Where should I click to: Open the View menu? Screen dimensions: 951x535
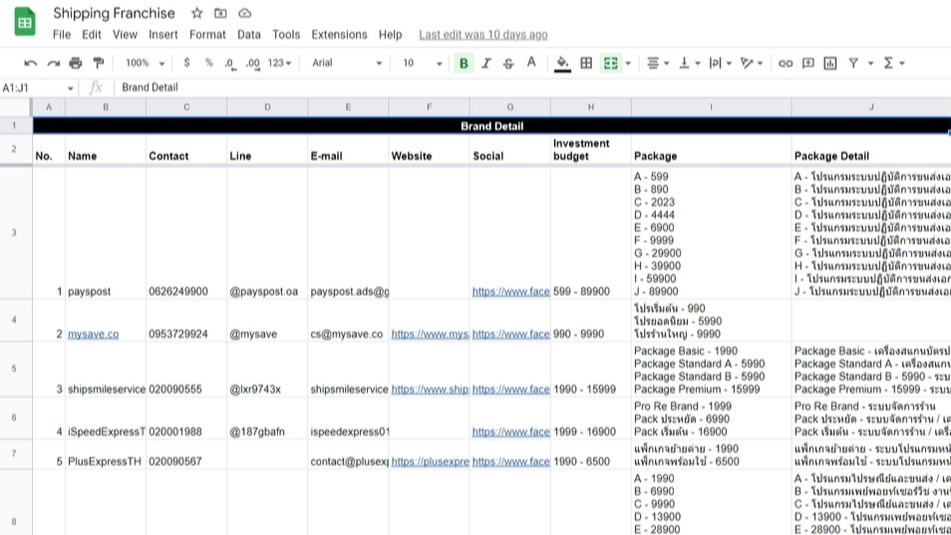[x=125, y=35]
